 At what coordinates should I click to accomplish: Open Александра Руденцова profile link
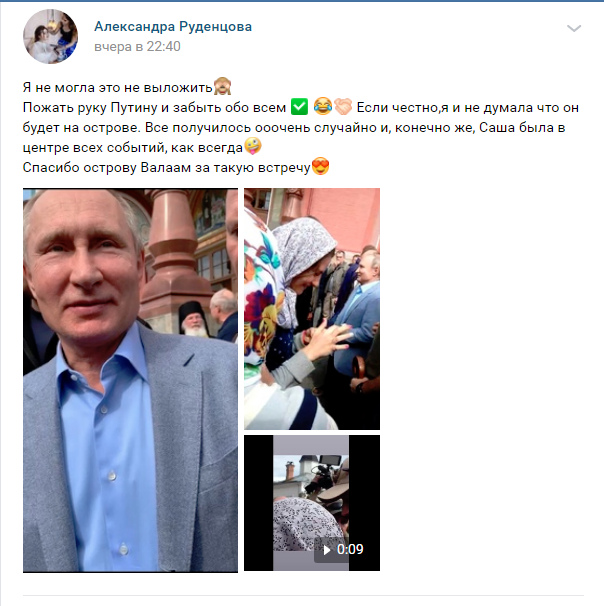click(173, 26)
